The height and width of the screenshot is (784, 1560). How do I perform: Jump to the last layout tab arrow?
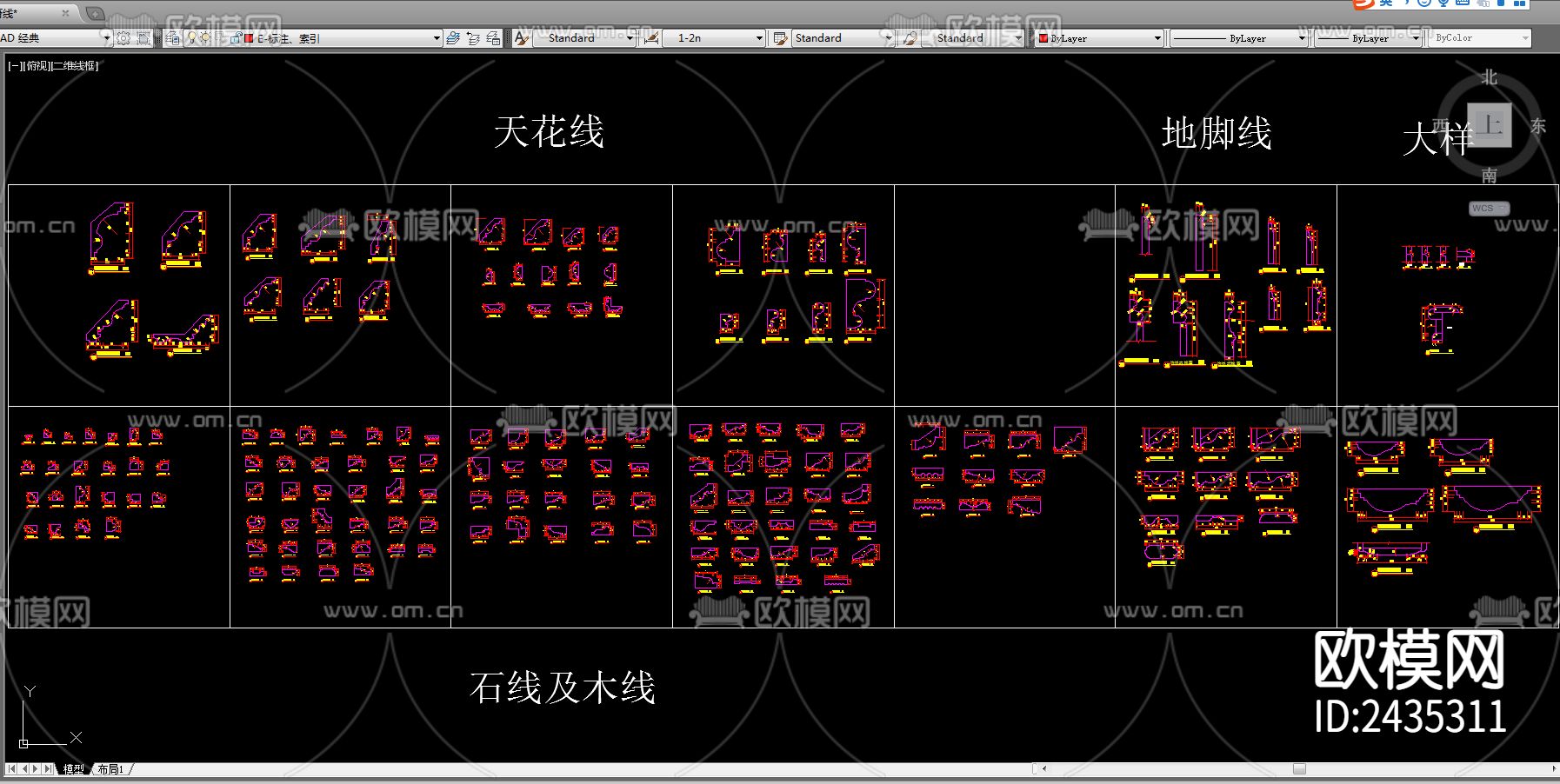[x=48, y=769]
